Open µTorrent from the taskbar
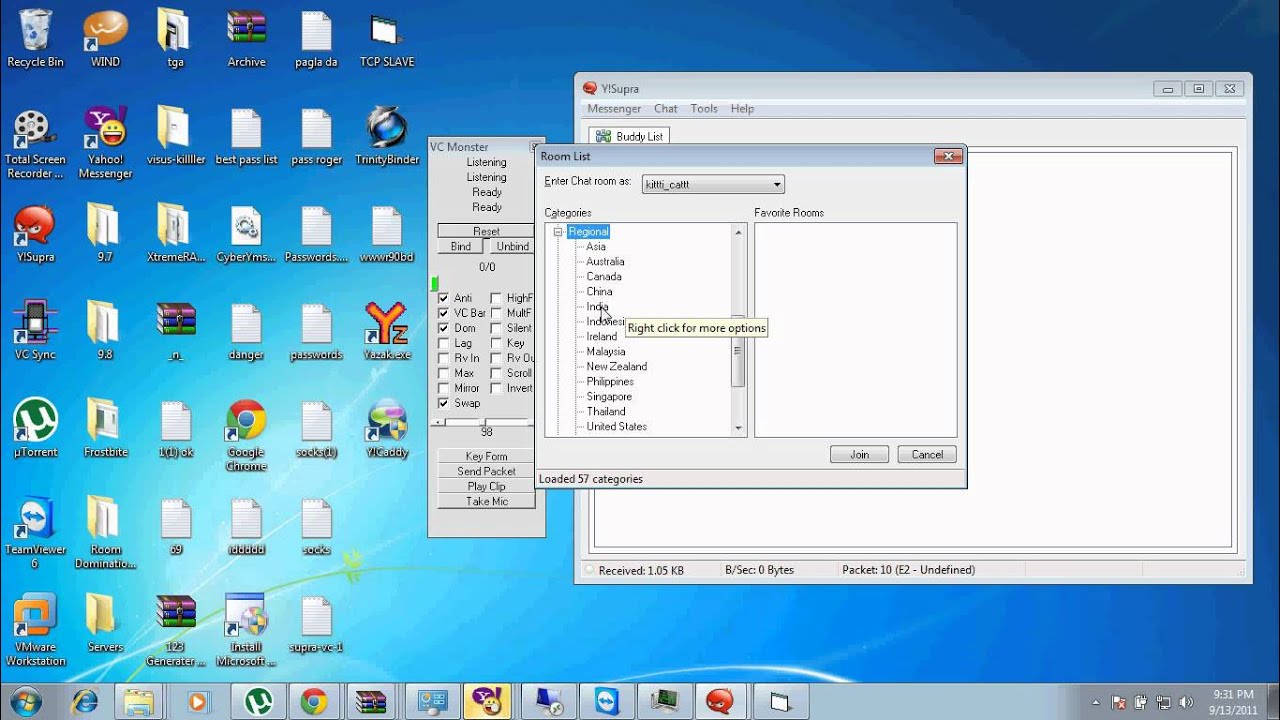1280x720 pixels. pyautogui.click(x=259, y=701)
